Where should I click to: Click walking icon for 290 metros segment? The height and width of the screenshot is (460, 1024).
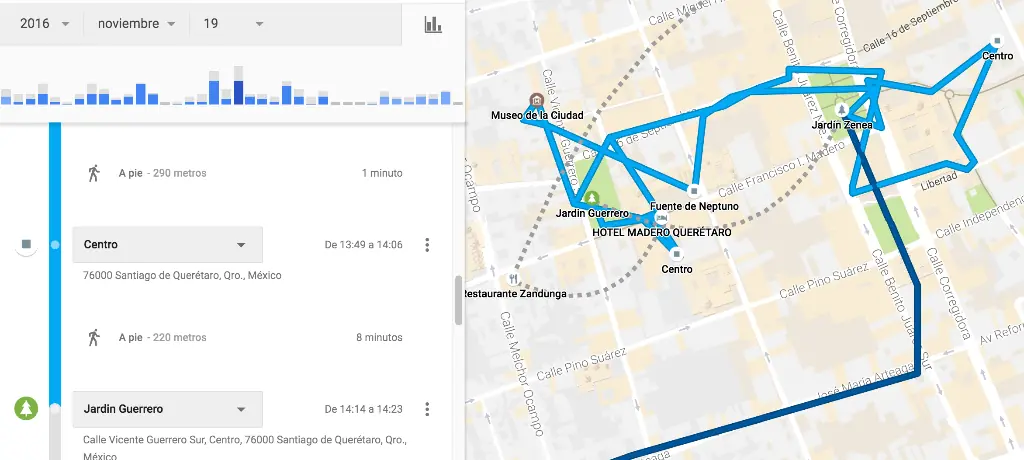94,173
